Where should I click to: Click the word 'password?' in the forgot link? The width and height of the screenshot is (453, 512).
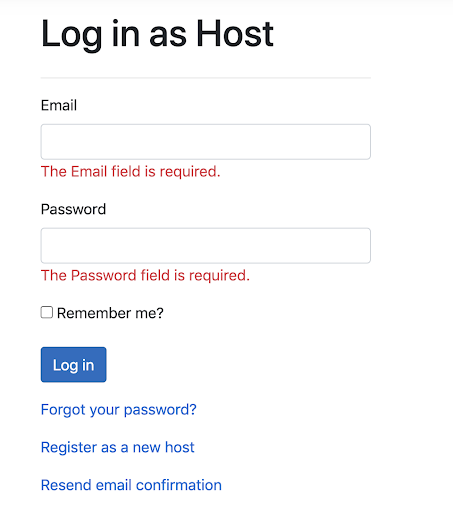click(x=160, y=410)
